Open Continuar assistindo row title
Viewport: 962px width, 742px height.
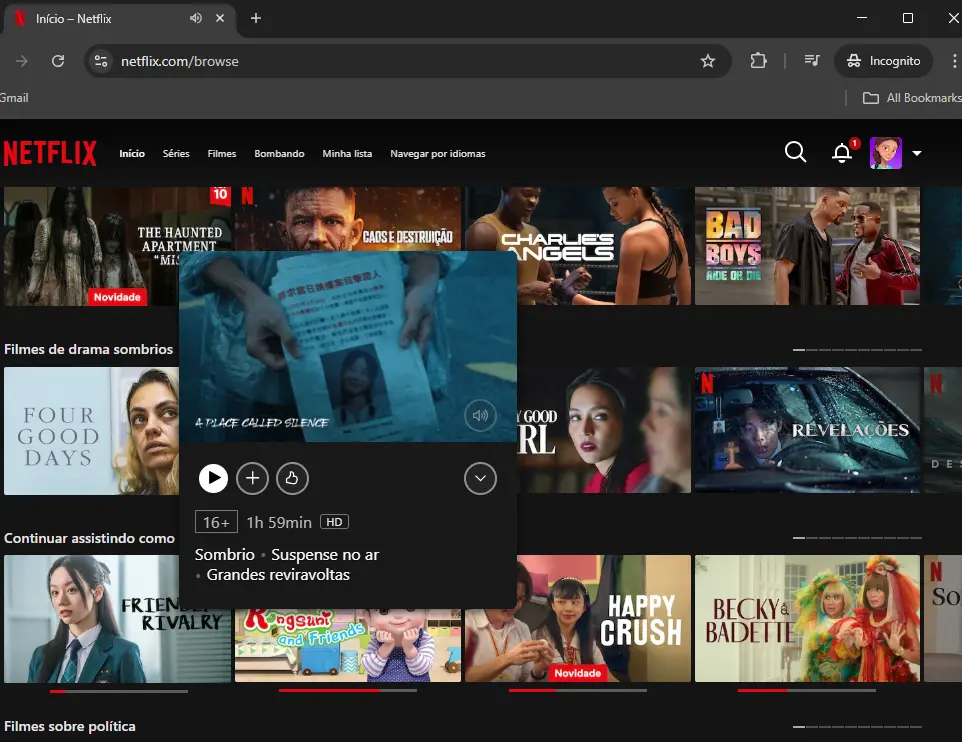coord(90,538)
